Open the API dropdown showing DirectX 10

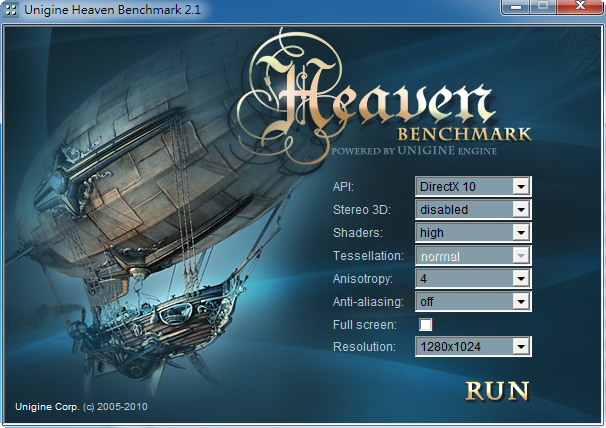(473, 187)
